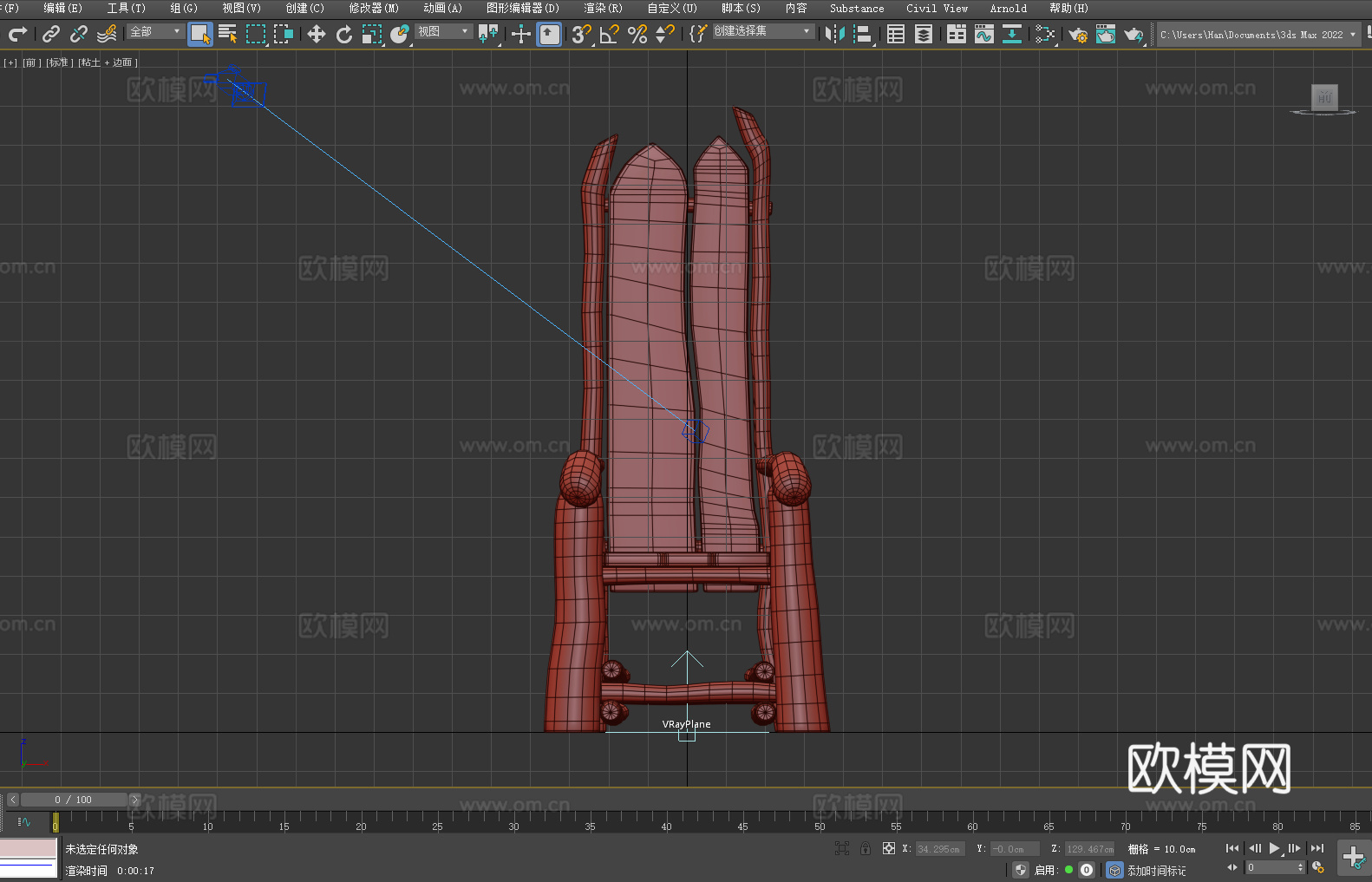Click the Mirror tool icon
The image size is (1372, 882).
pyautogui.click(x=835, y=34)
